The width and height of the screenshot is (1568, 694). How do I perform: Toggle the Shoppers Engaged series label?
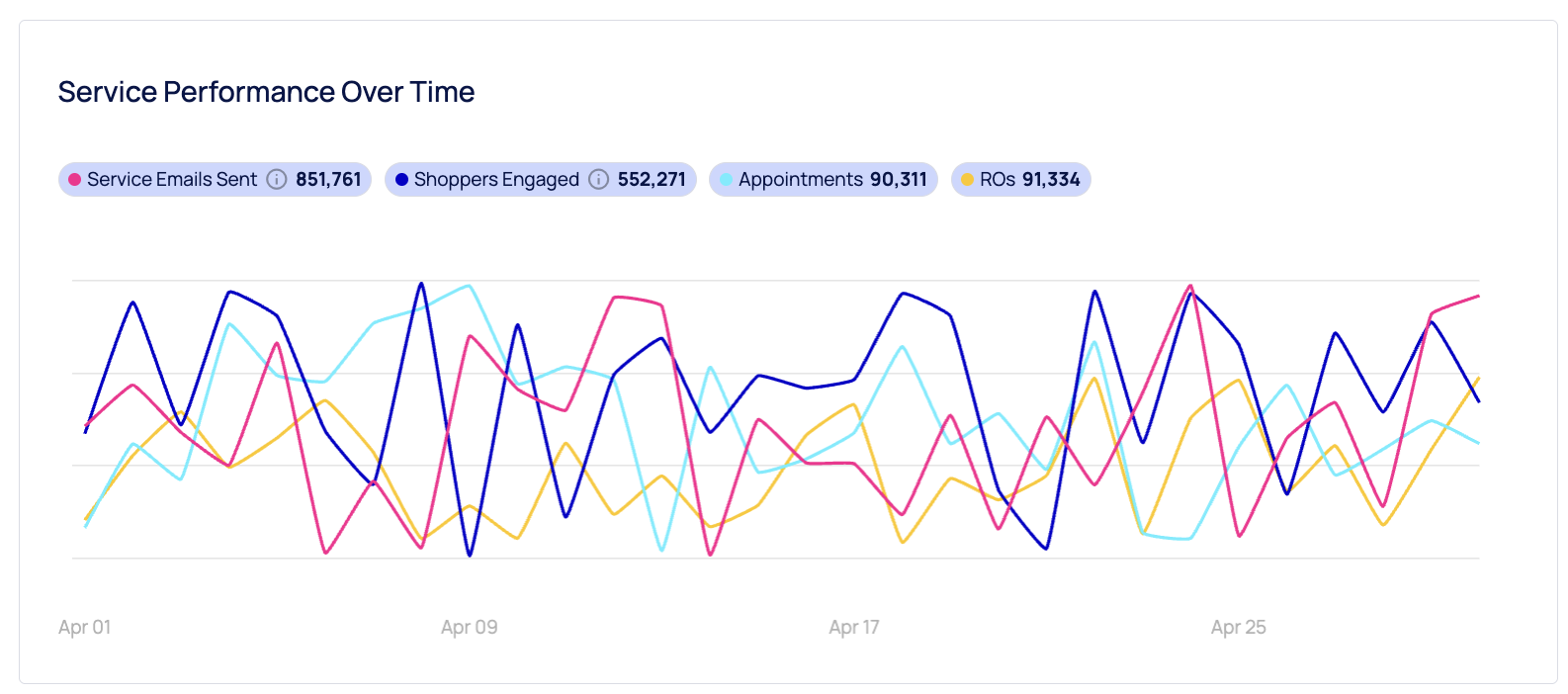496,179
